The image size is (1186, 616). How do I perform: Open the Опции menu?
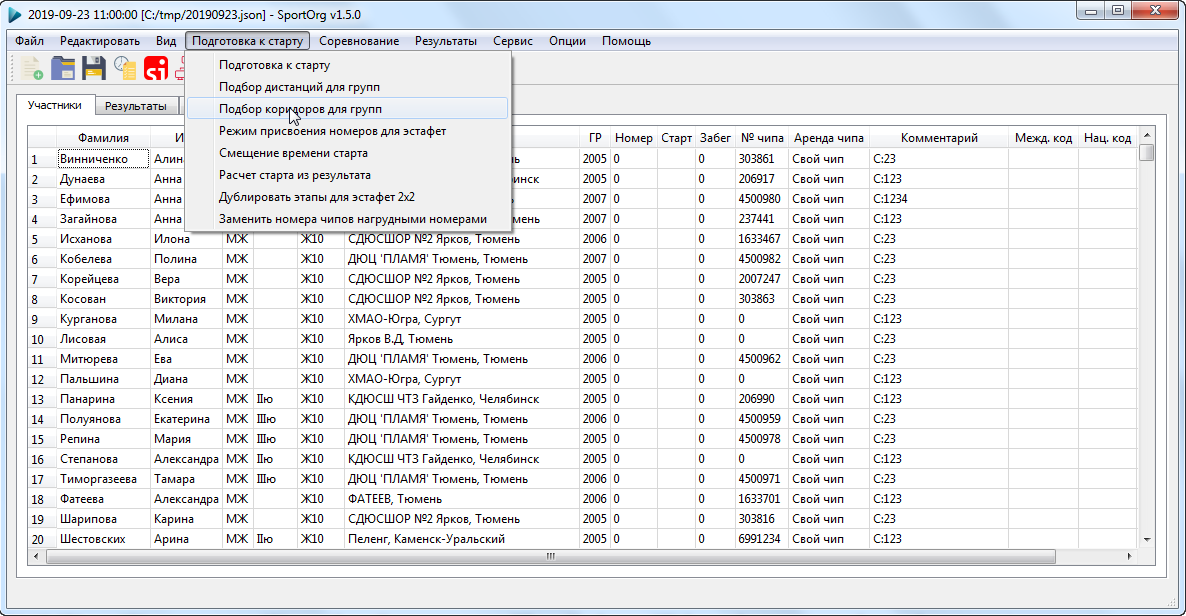[x=567, y=41]
